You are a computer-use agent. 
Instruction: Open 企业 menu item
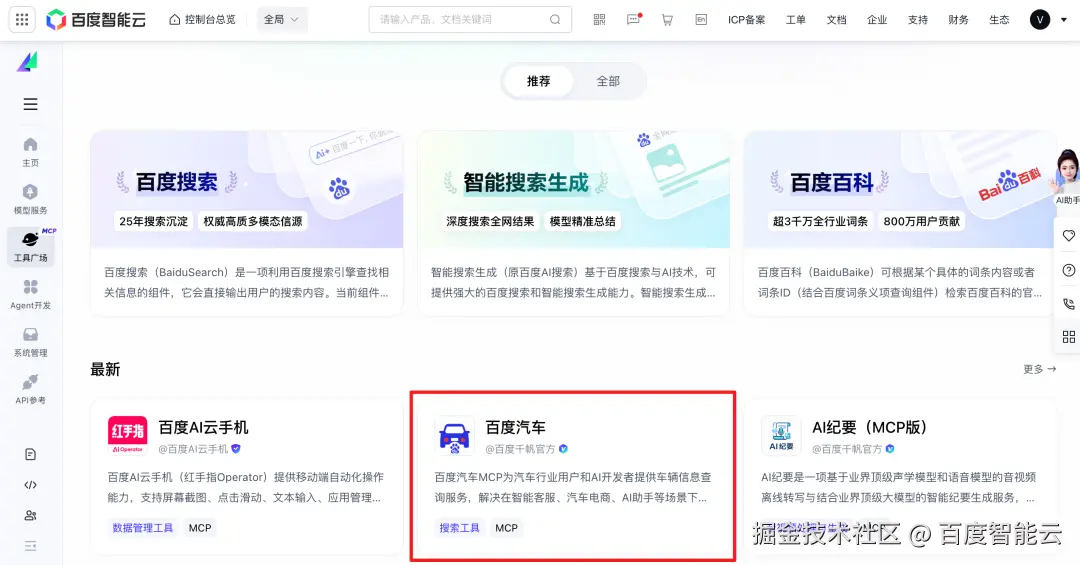[877, 20]
